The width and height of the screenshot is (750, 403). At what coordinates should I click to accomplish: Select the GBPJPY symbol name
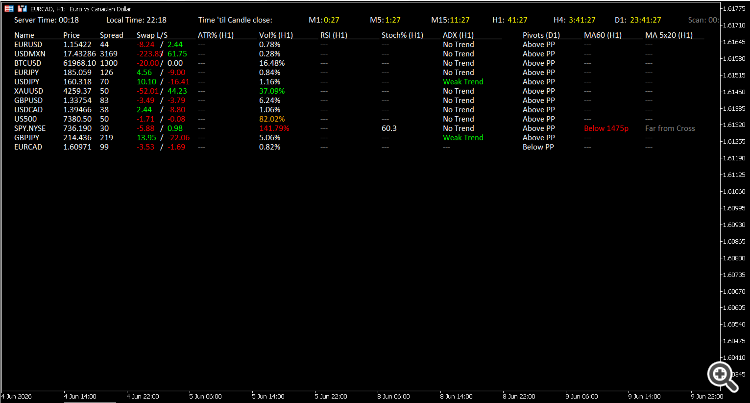(27, 138)
